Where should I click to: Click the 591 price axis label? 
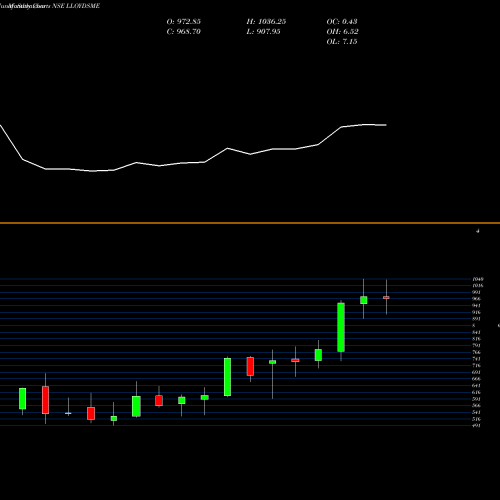coord(476,399)
